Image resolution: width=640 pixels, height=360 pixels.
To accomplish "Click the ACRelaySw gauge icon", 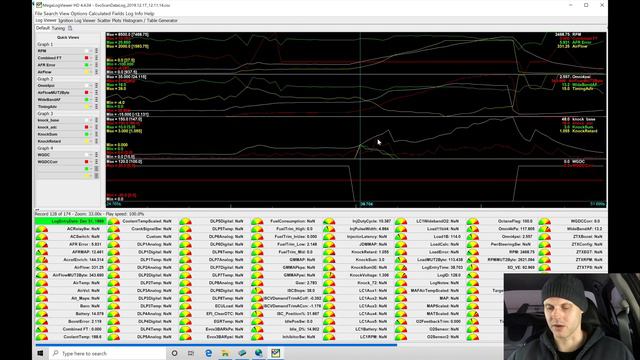I will 42,229.
